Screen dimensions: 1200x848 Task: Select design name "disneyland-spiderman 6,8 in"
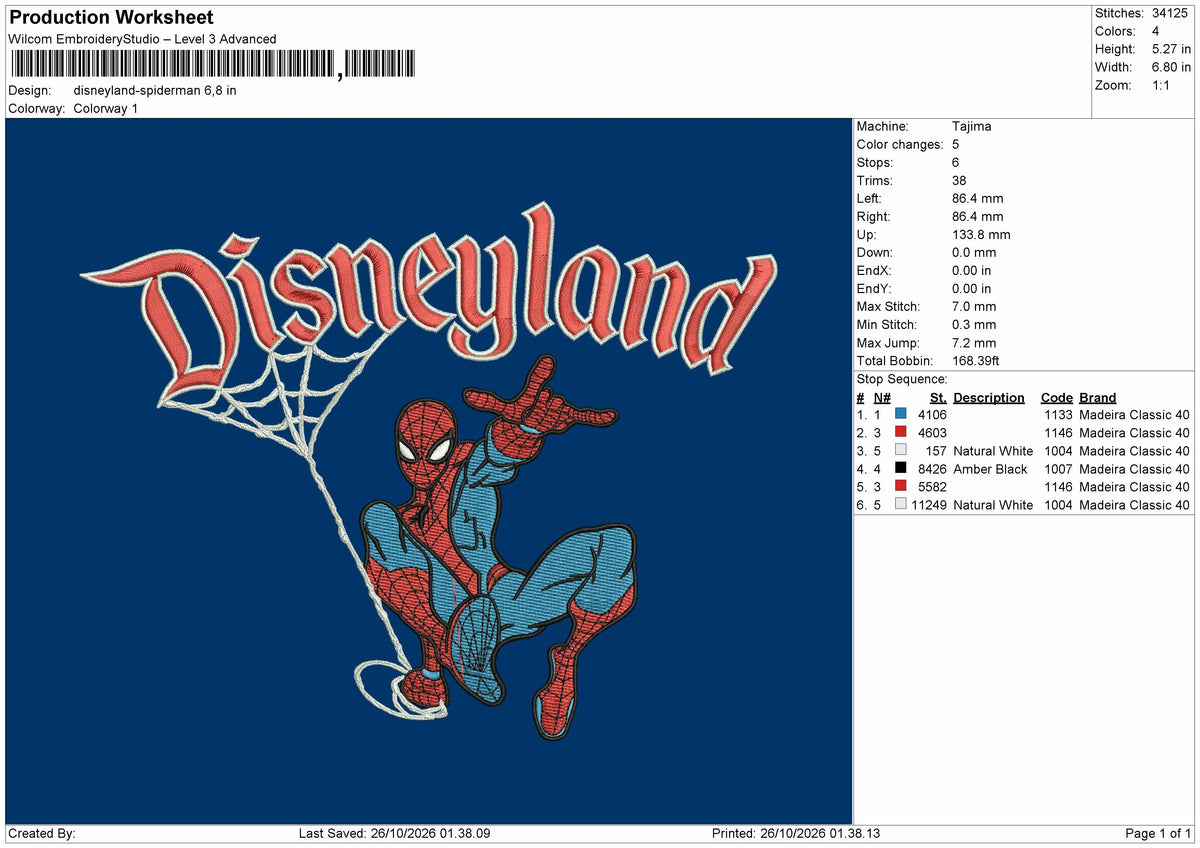tap(155, 90)
